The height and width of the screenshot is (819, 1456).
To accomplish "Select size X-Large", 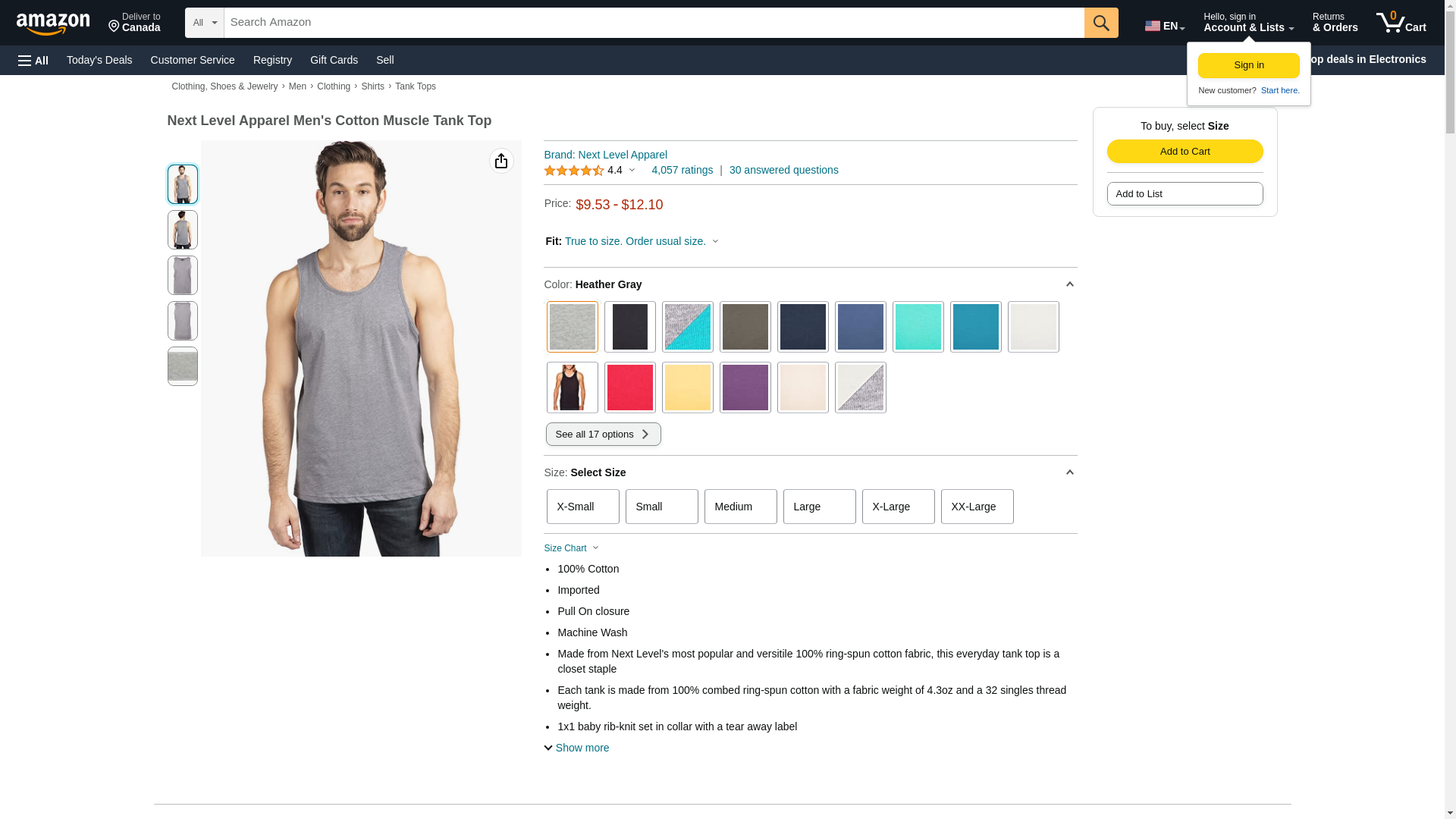I will (x=898, y=507).
